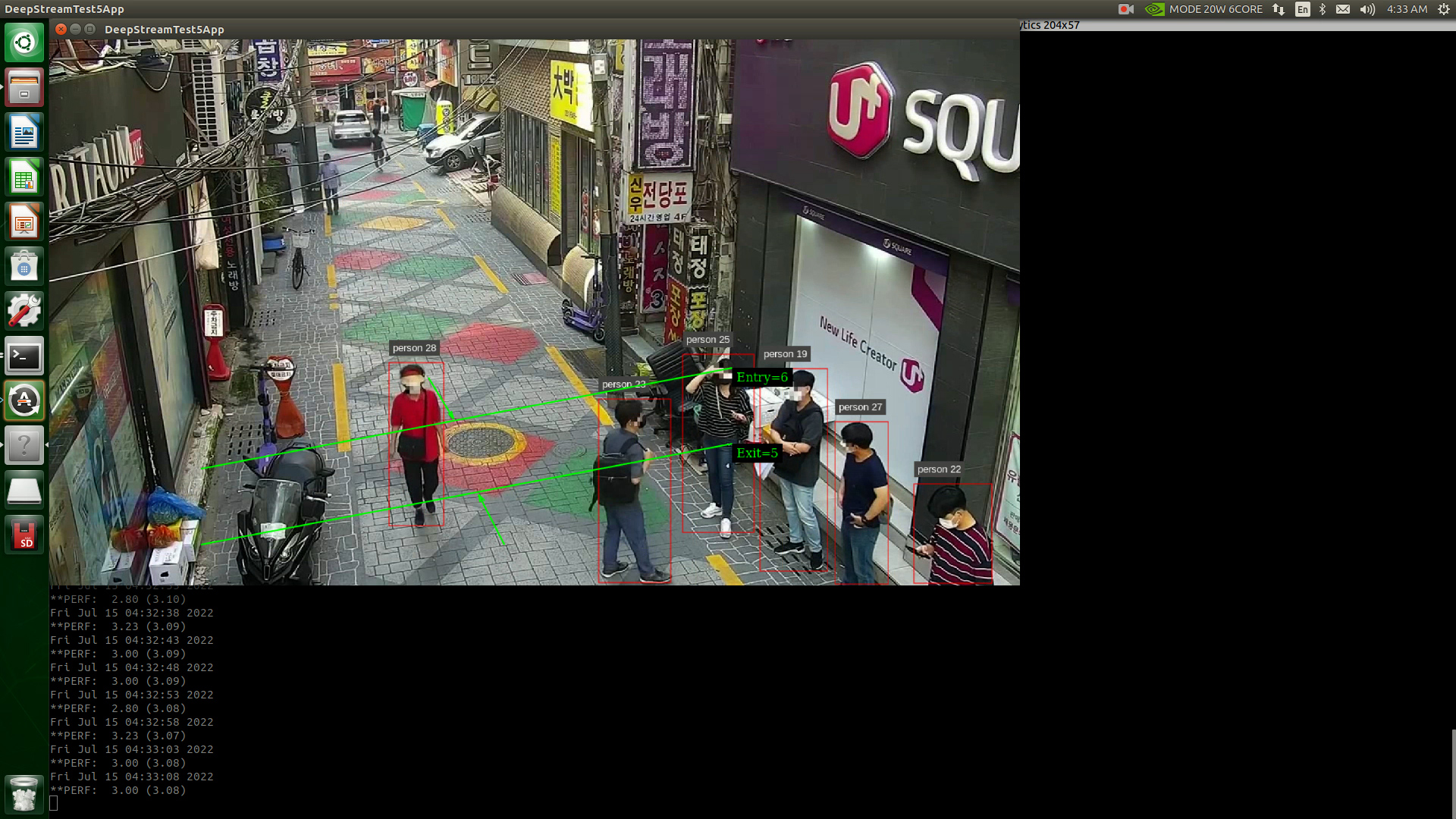This screenshot has width=1456, height=819.
Task: Click terminal line **PERF: 3.23 (3.07)
Action: point(118,736)
